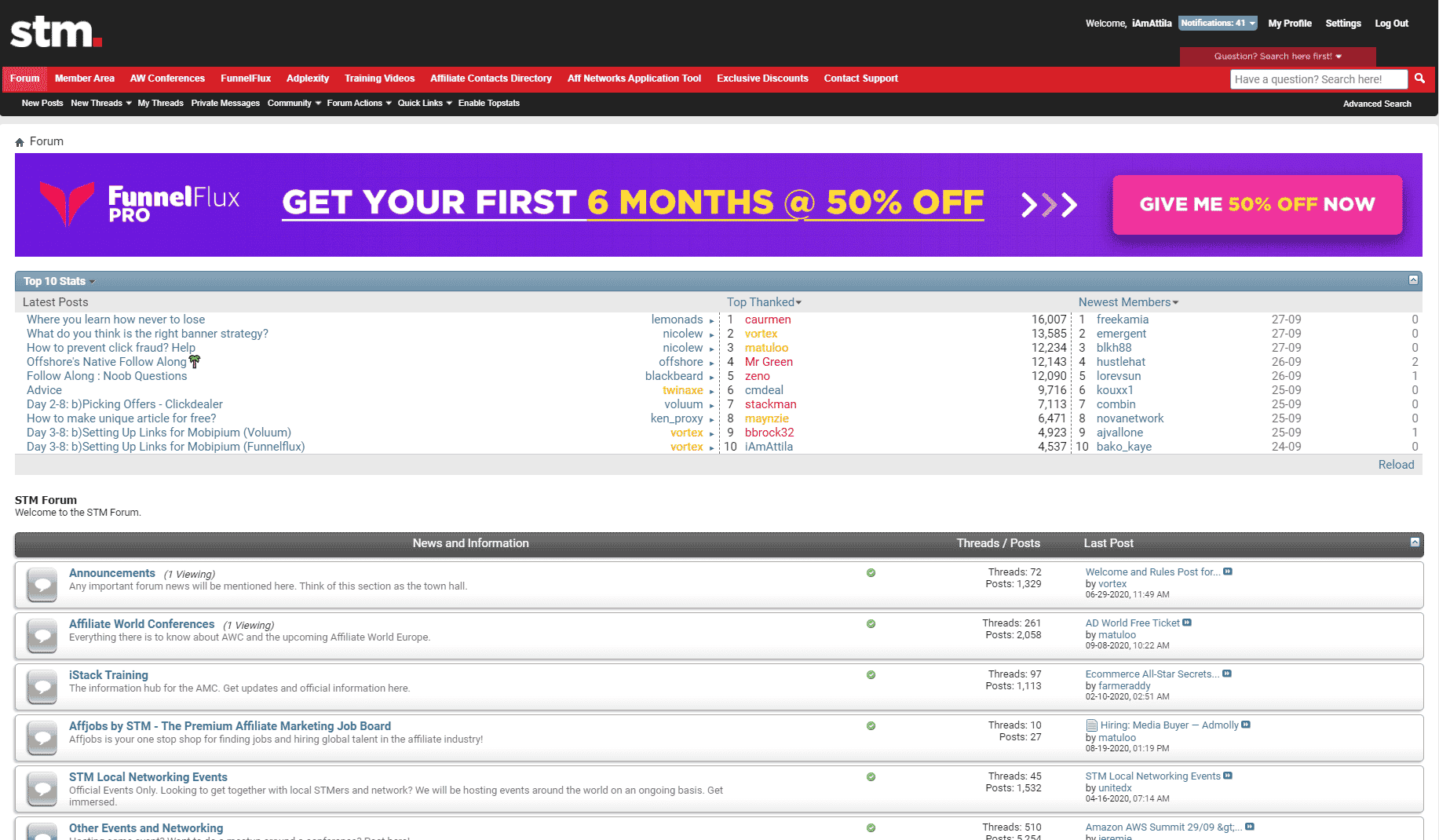
Task: Click GIVE ME 50% OFF NOW button
Action: (1257, 204)
